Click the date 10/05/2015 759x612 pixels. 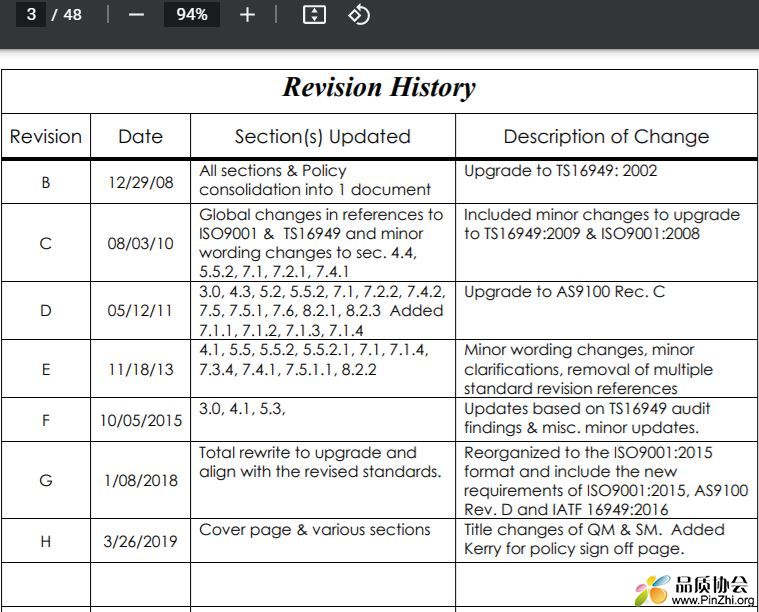(x=141, y=420)
